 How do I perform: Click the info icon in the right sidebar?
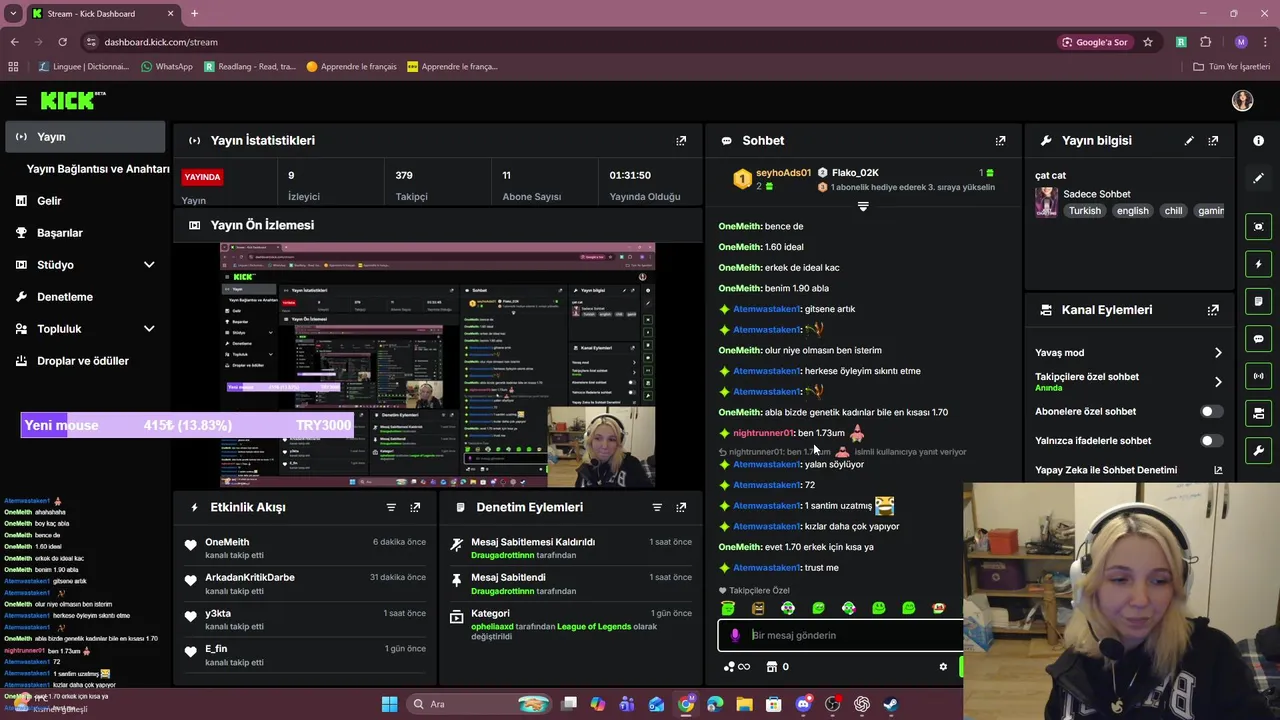[1258, 141]
